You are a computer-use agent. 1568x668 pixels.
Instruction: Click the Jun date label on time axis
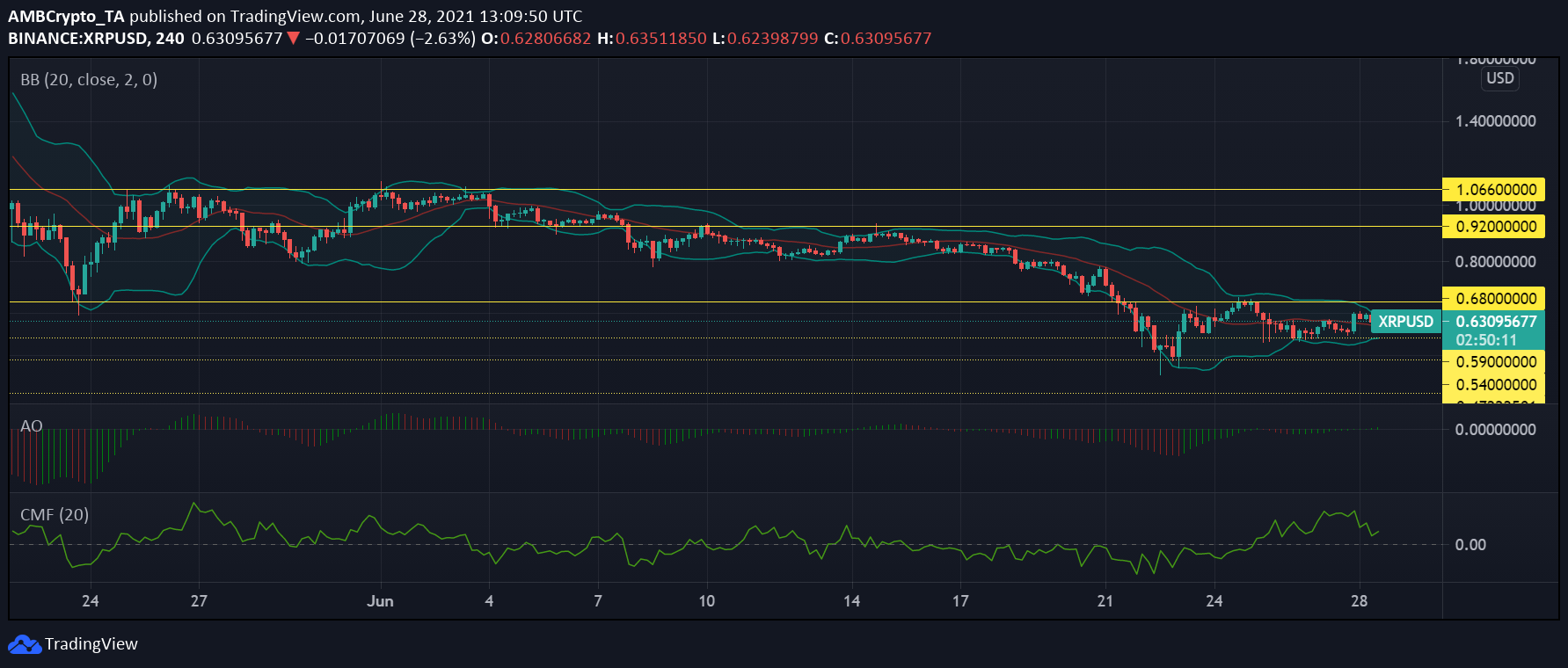[380, 601]
